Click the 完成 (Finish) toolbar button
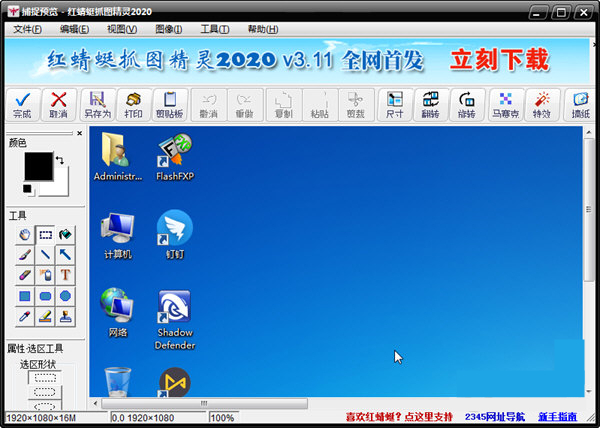This screenshot has height=428, width=600. [22, 104]
